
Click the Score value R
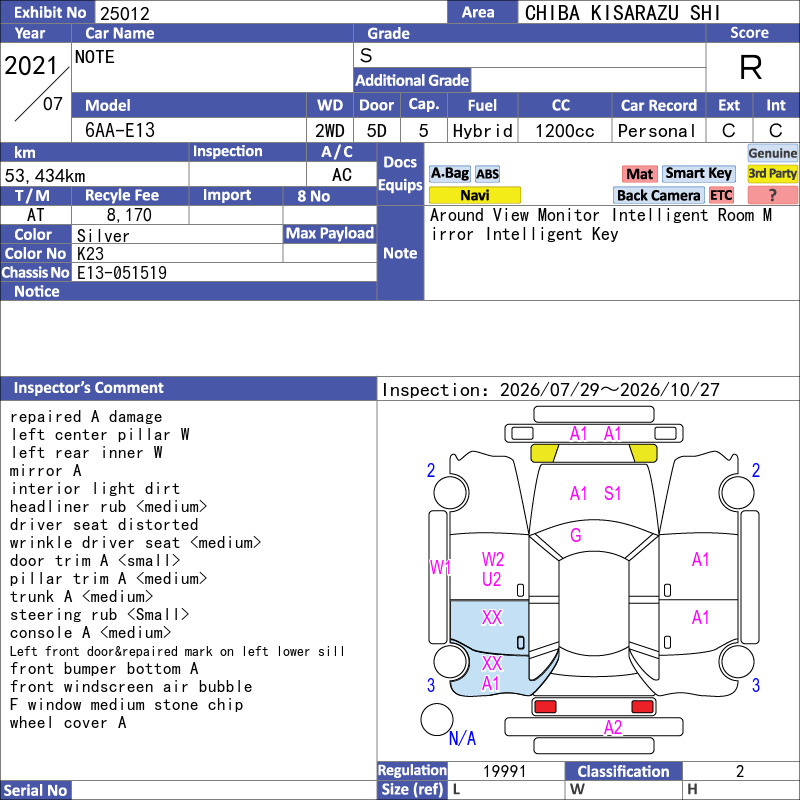click(x=751, y=67)
